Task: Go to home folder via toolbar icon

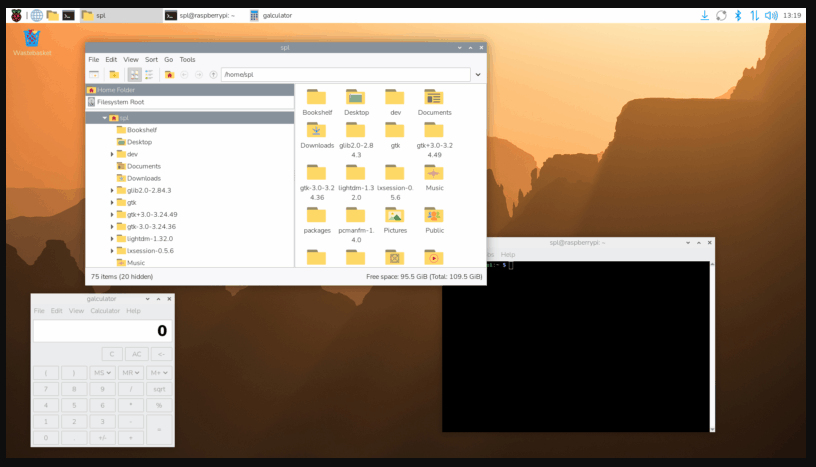Action: click(x=169, y=74)
